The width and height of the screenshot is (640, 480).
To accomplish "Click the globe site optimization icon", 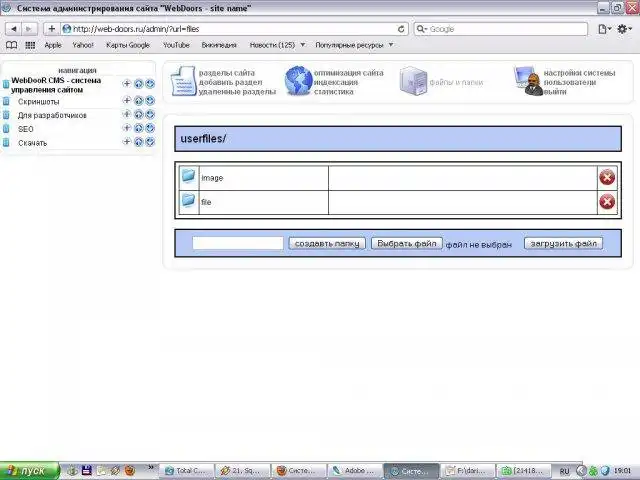I will [x=298, y=81].
